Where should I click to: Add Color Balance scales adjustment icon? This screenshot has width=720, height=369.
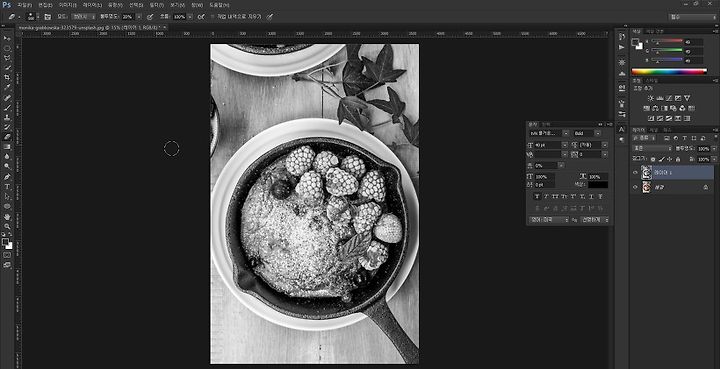pyautogui.click(x=655, y=108)
